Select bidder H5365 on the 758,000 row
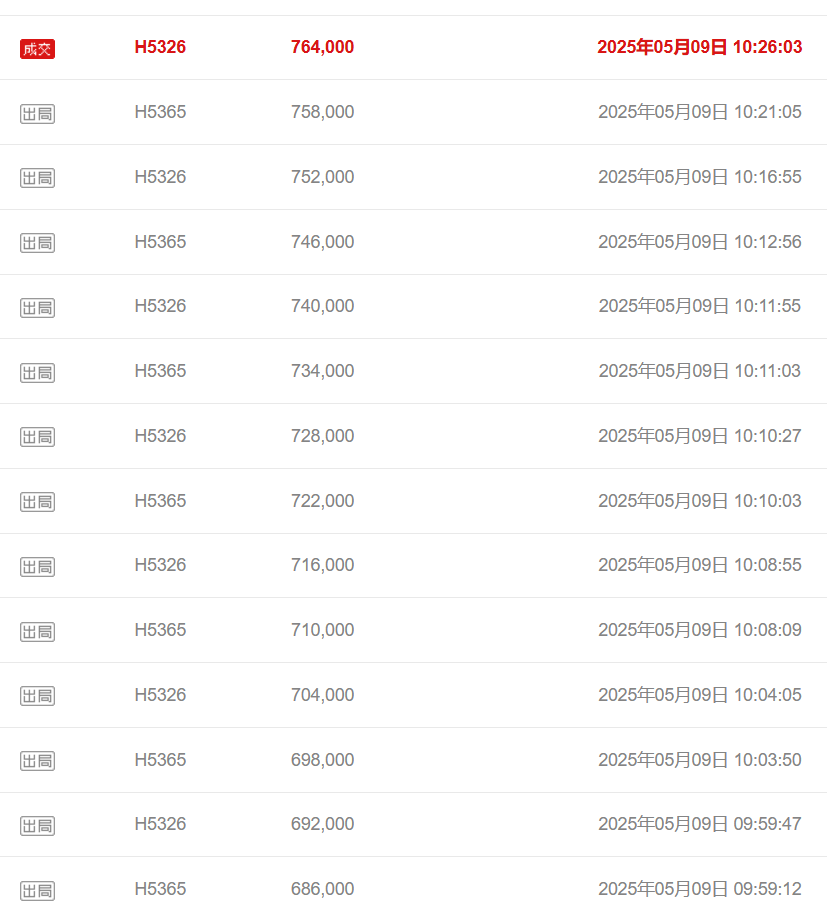 pyautogui.click(x=160, y=112)
